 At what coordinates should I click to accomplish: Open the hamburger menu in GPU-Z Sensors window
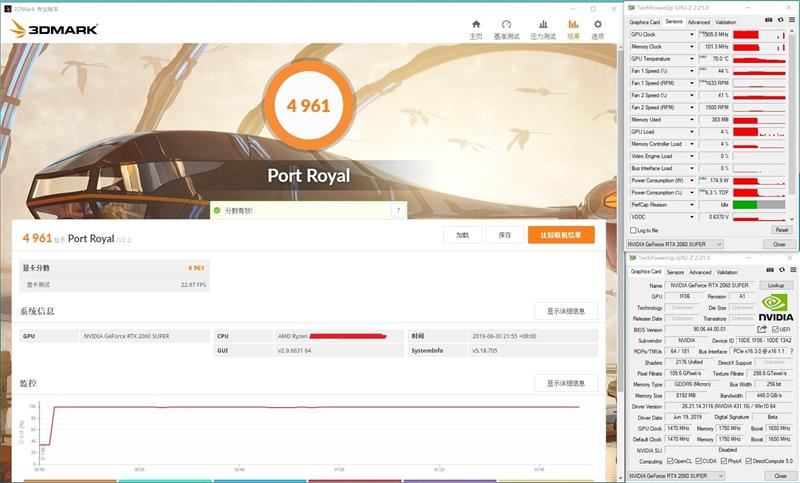click(792, 20)
